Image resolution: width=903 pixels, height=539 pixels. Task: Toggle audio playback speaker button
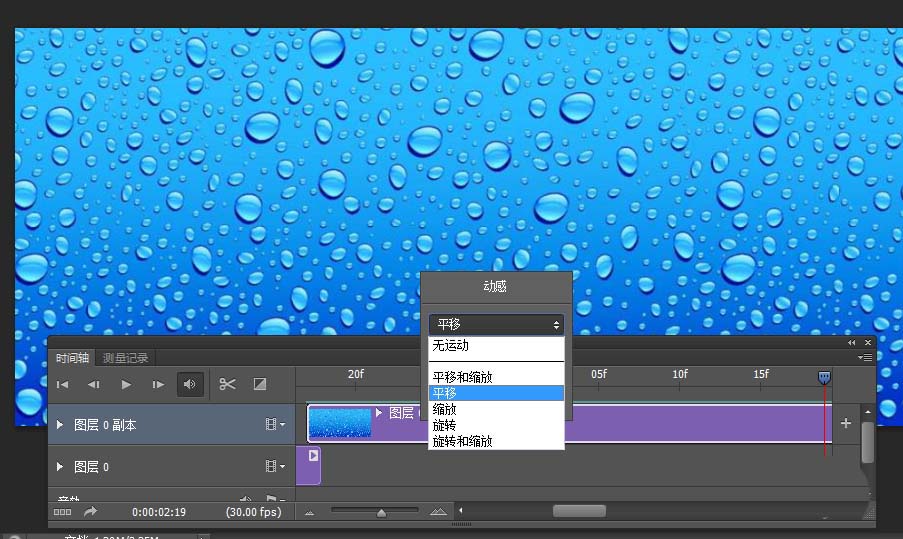tap(189, 384)
